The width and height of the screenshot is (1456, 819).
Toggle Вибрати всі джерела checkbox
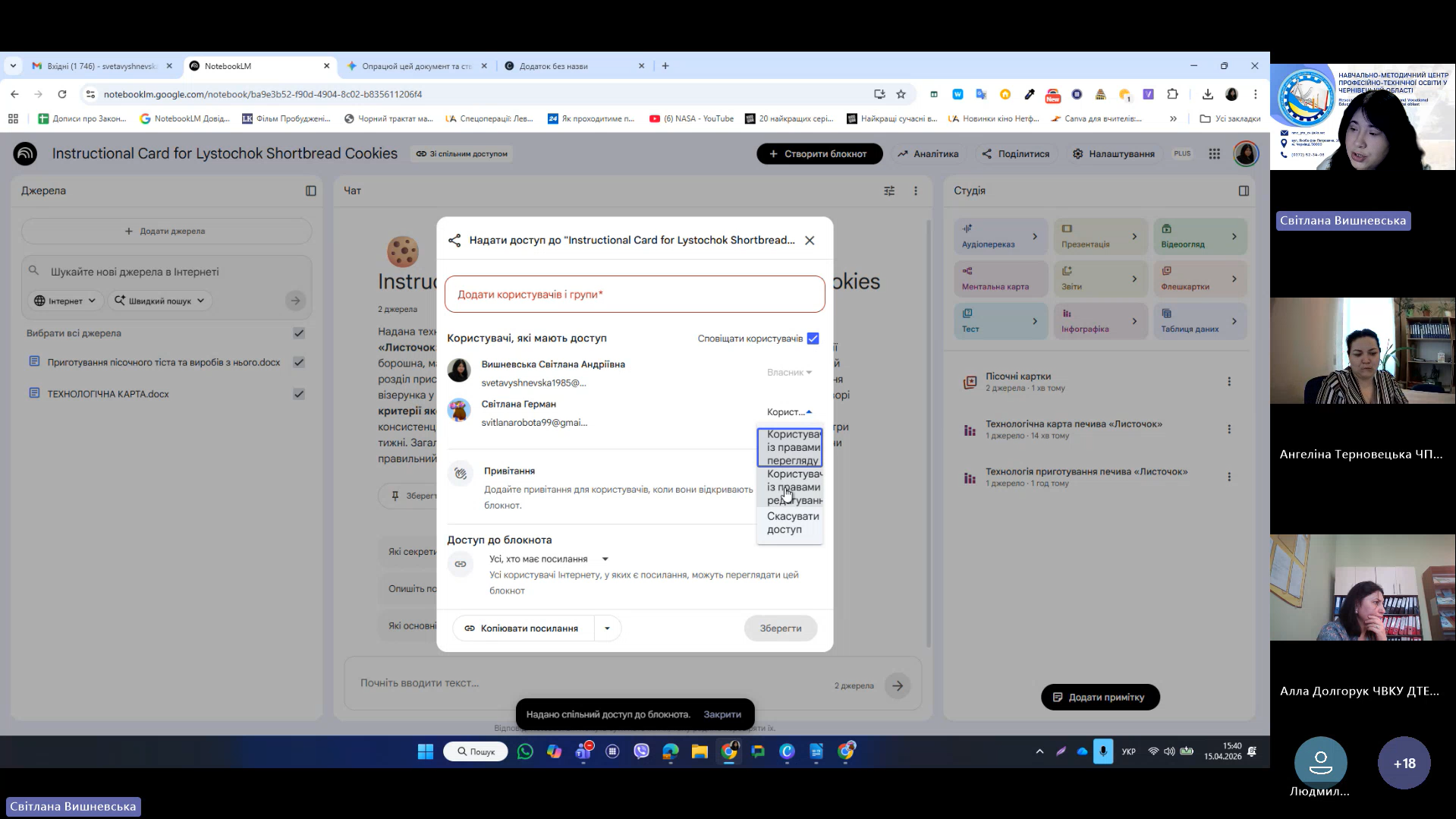[x=299, y=333]
